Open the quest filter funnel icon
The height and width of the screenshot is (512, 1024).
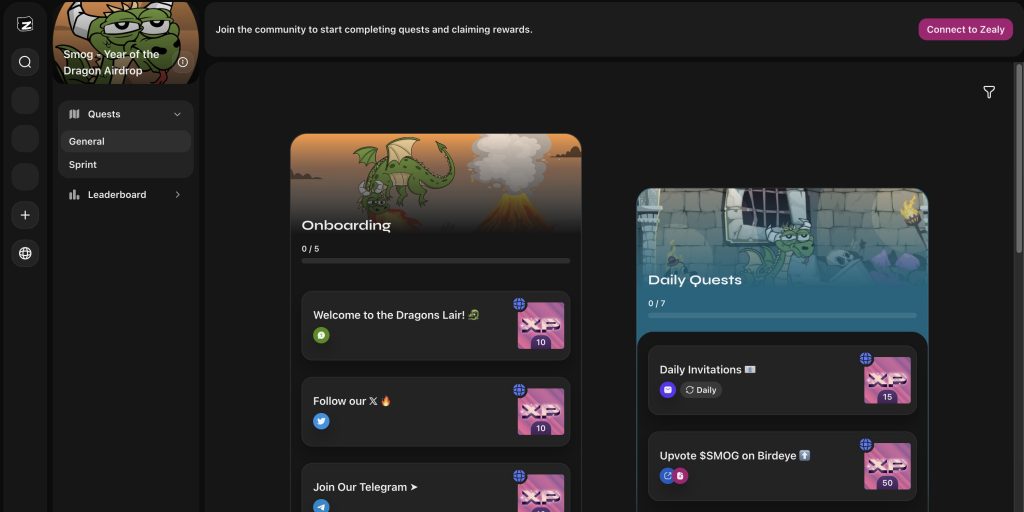click(x=989, y=92)
